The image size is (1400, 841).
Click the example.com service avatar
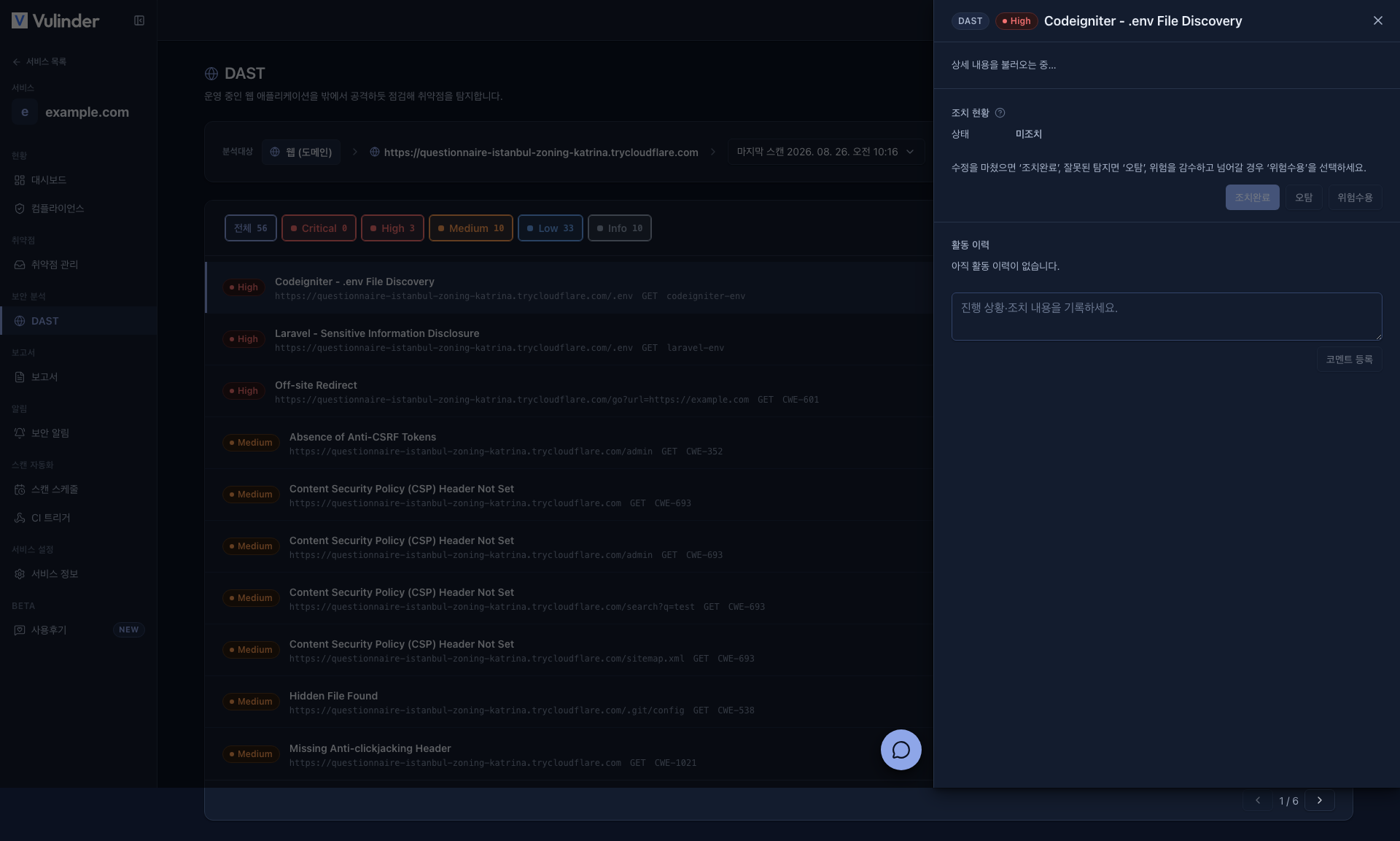25,112
